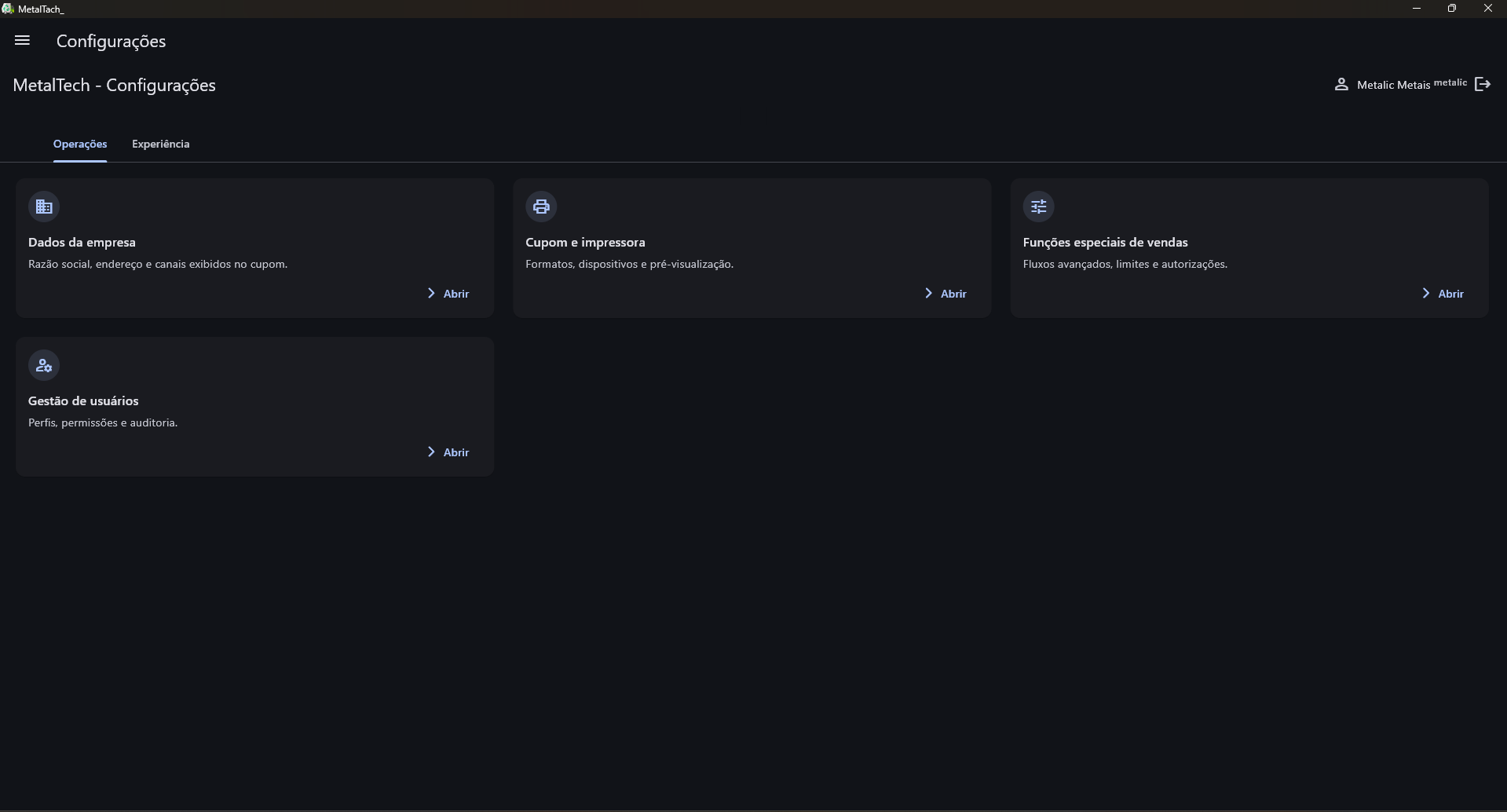Viewport: 1507px width, 812px height.
Task: Select the Funções especiais de vendas title
Action: tap(1105, 243)
